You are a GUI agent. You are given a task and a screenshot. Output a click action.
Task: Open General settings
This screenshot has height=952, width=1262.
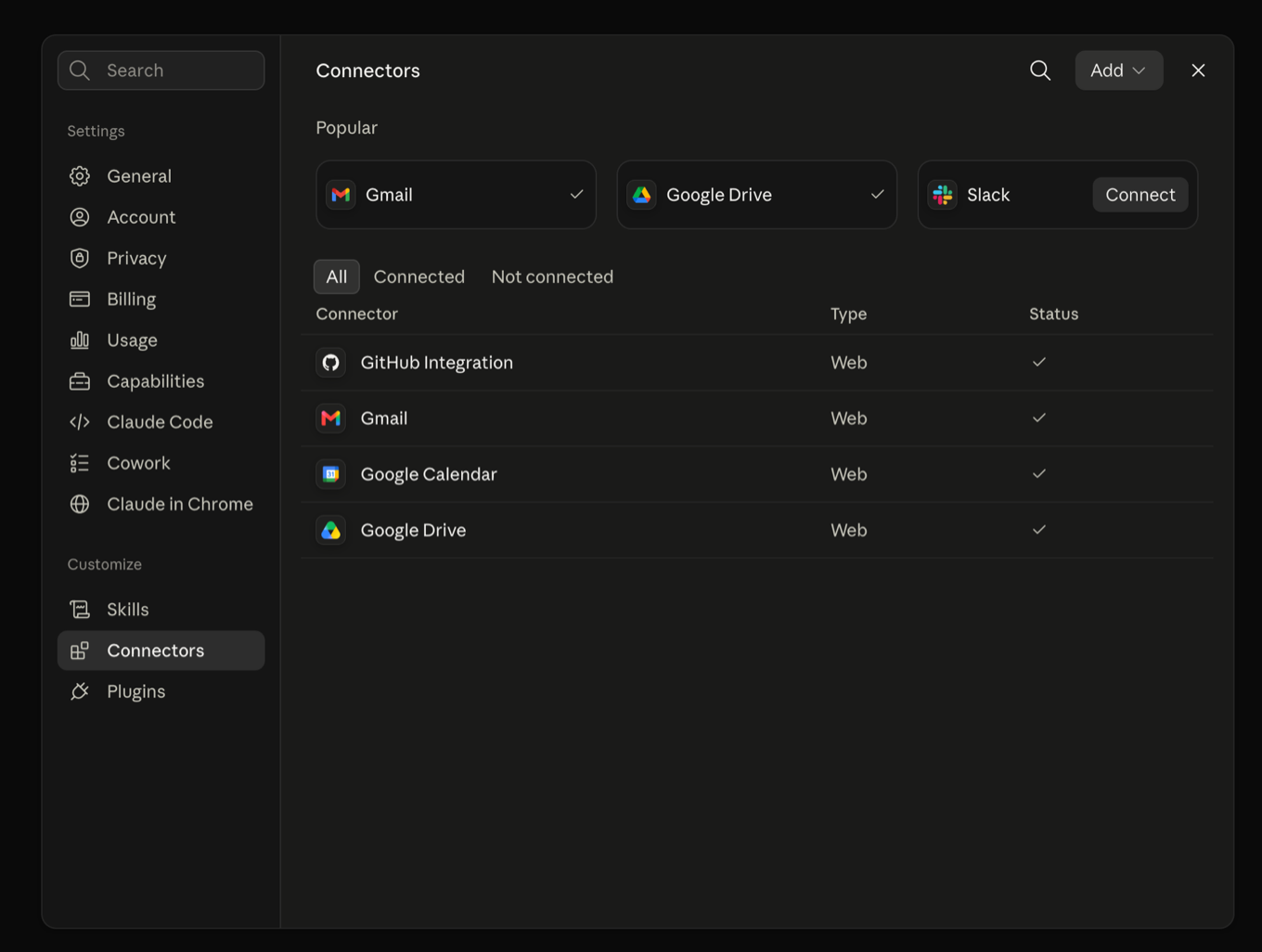161,176
